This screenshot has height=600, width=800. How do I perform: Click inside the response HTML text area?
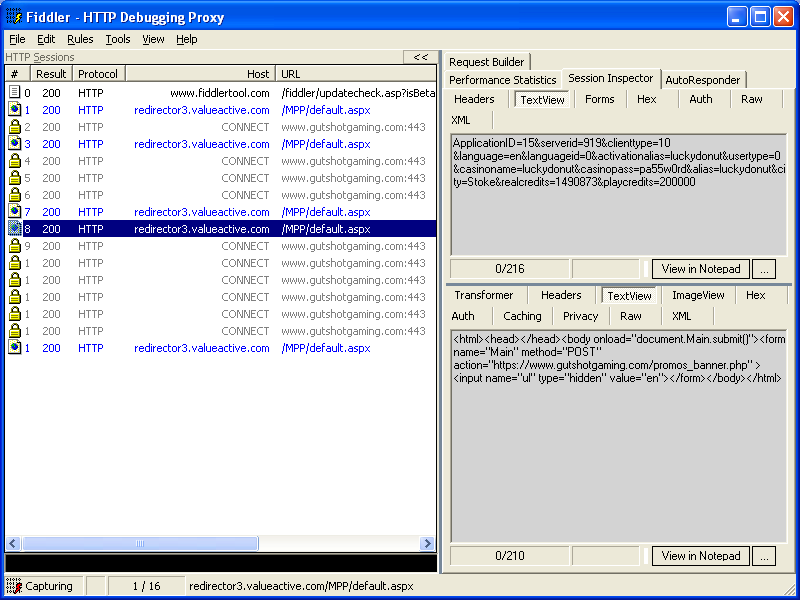618,436
